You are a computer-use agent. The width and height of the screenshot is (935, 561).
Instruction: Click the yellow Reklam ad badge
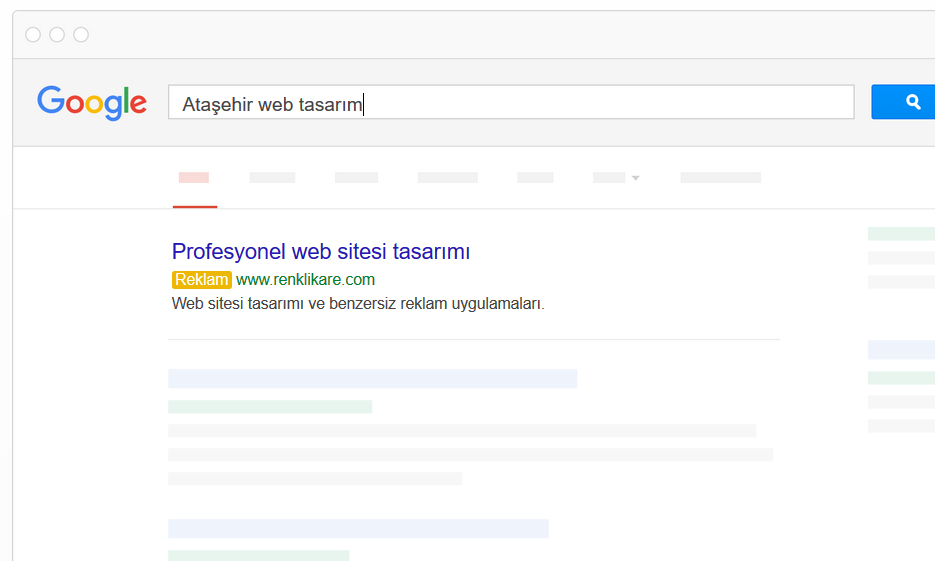coord(202,280)
